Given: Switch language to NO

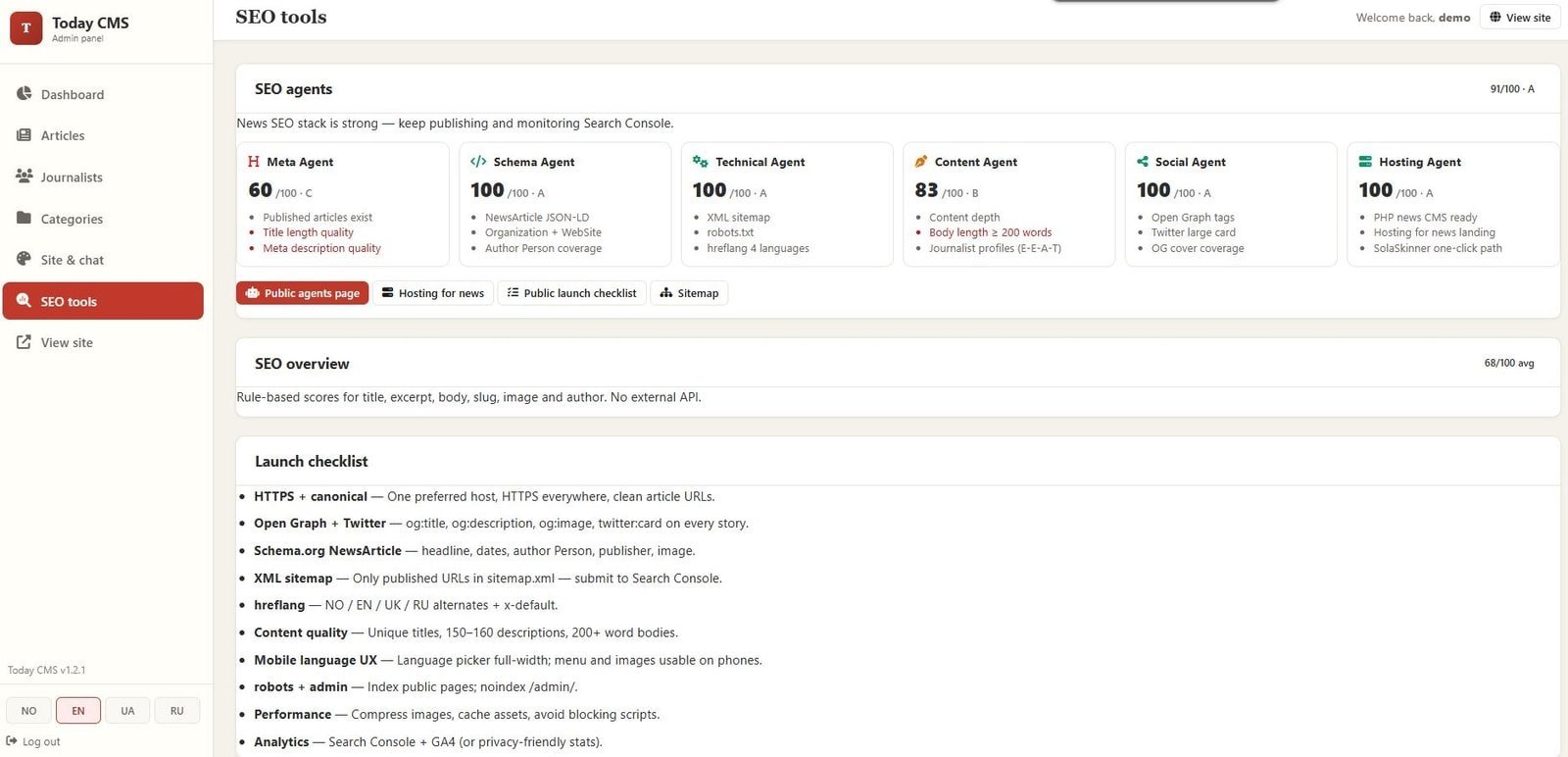Looking at the screenshot, I should 29,711.
